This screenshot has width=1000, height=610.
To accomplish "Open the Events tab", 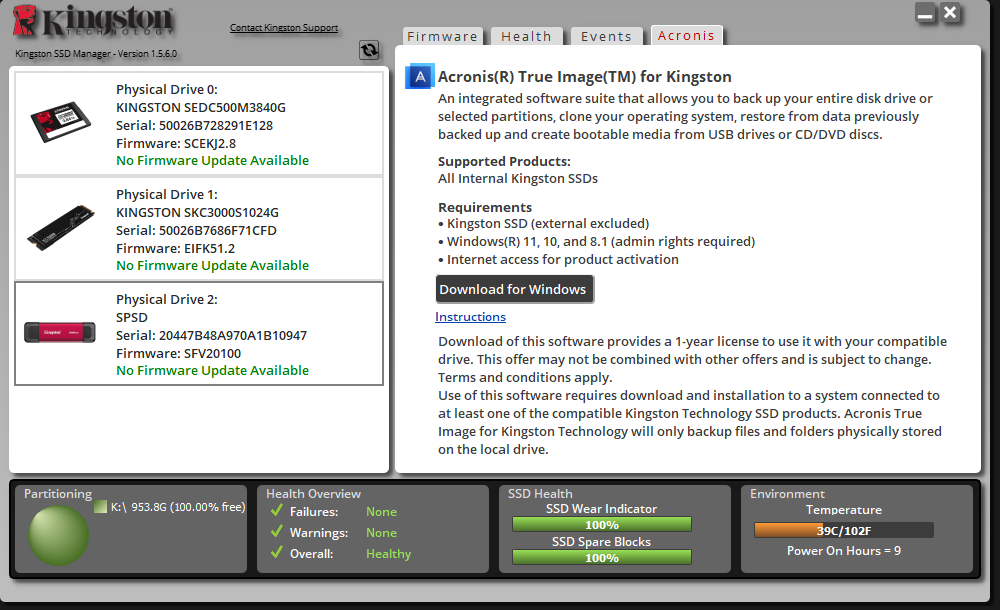I will pos(606,36).
